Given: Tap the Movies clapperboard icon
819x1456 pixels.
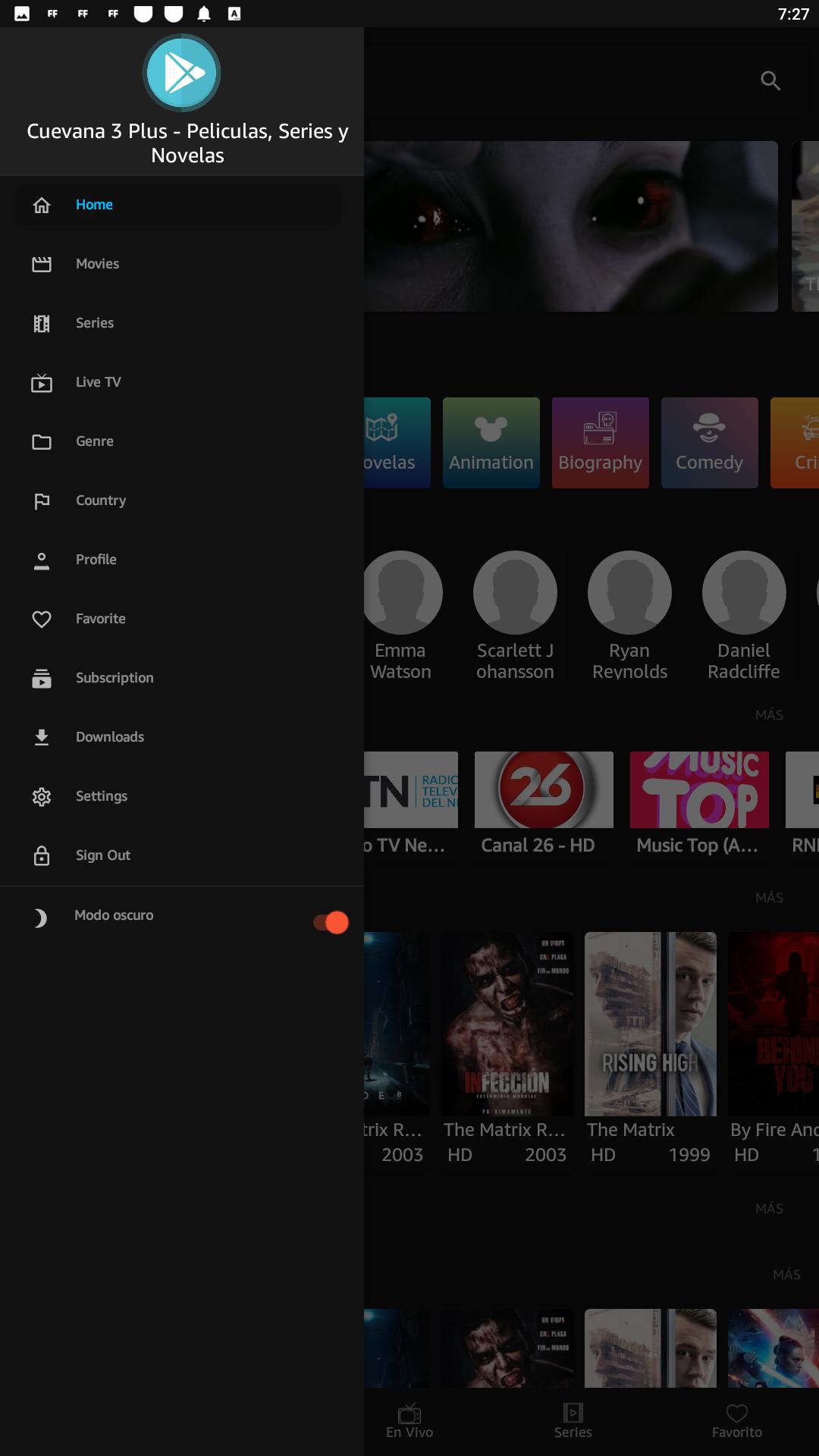Looking at the screenshot, I should [x=42, y=264].
